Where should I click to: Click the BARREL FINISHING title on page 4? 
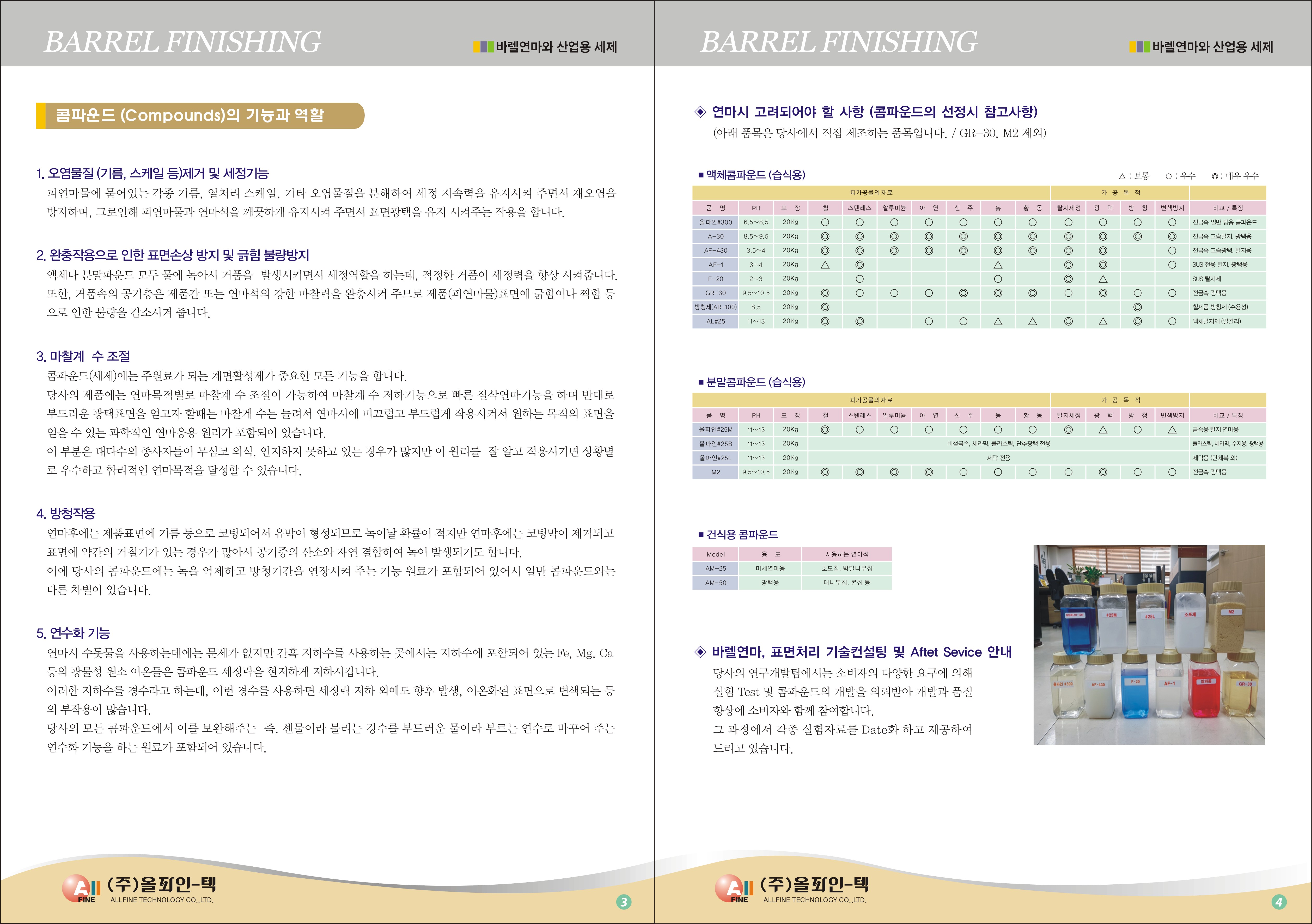pyautogui.click(x=838, y=42)
